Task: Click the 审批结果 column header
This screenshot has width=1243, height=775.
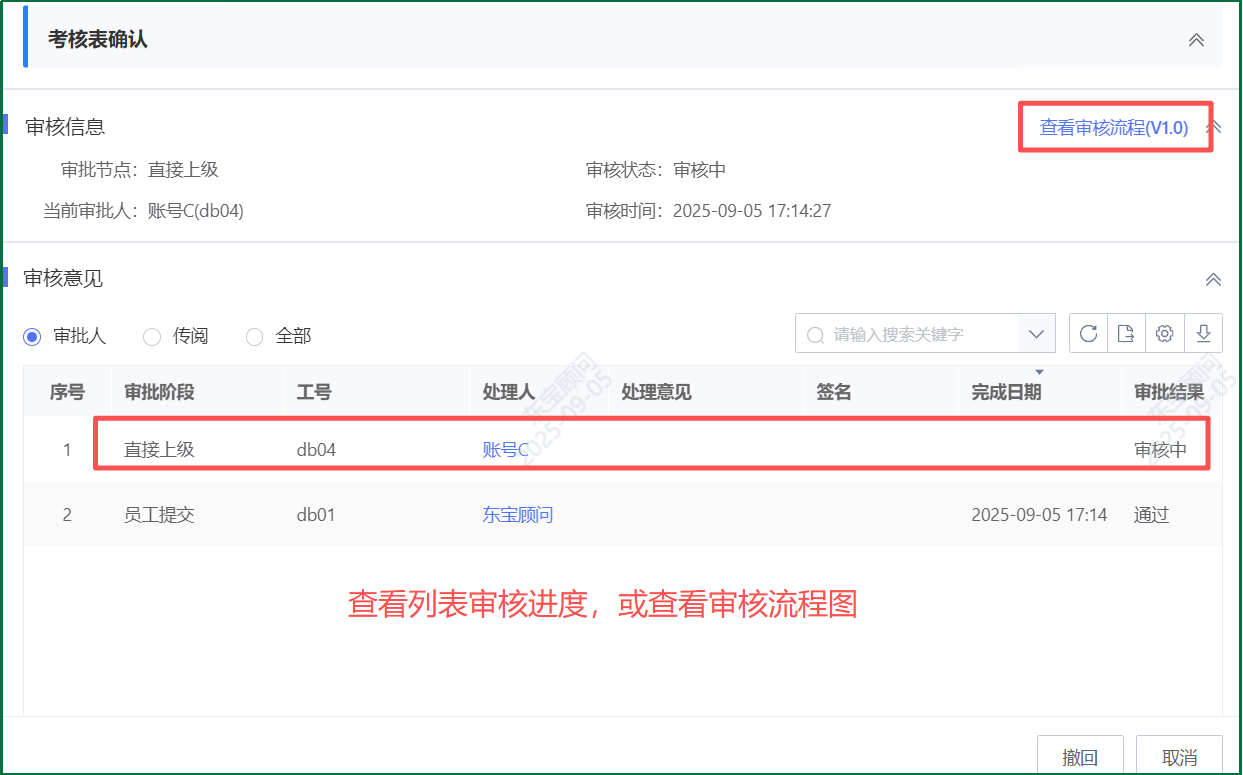Action: pyautogui.click(x=1168, y=392)
